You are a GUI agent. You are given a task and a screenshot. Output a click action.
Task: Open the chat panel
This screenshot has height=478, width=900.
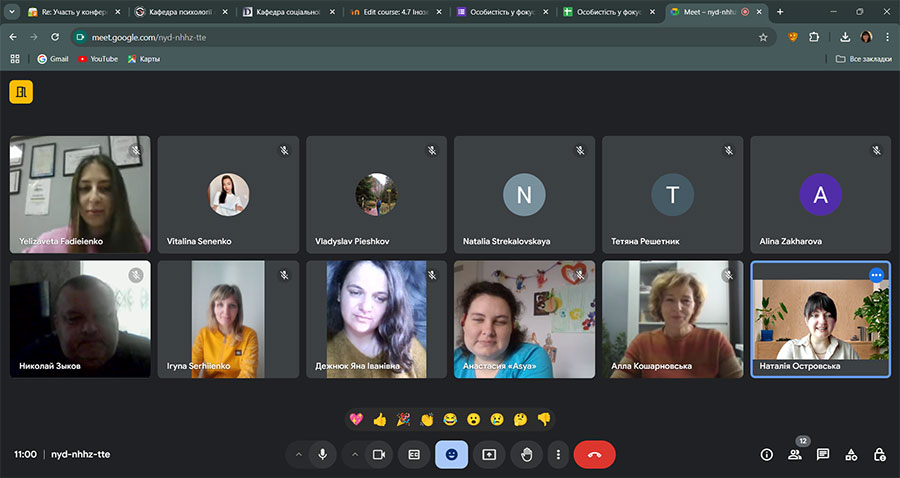click(x=823, y=454)
